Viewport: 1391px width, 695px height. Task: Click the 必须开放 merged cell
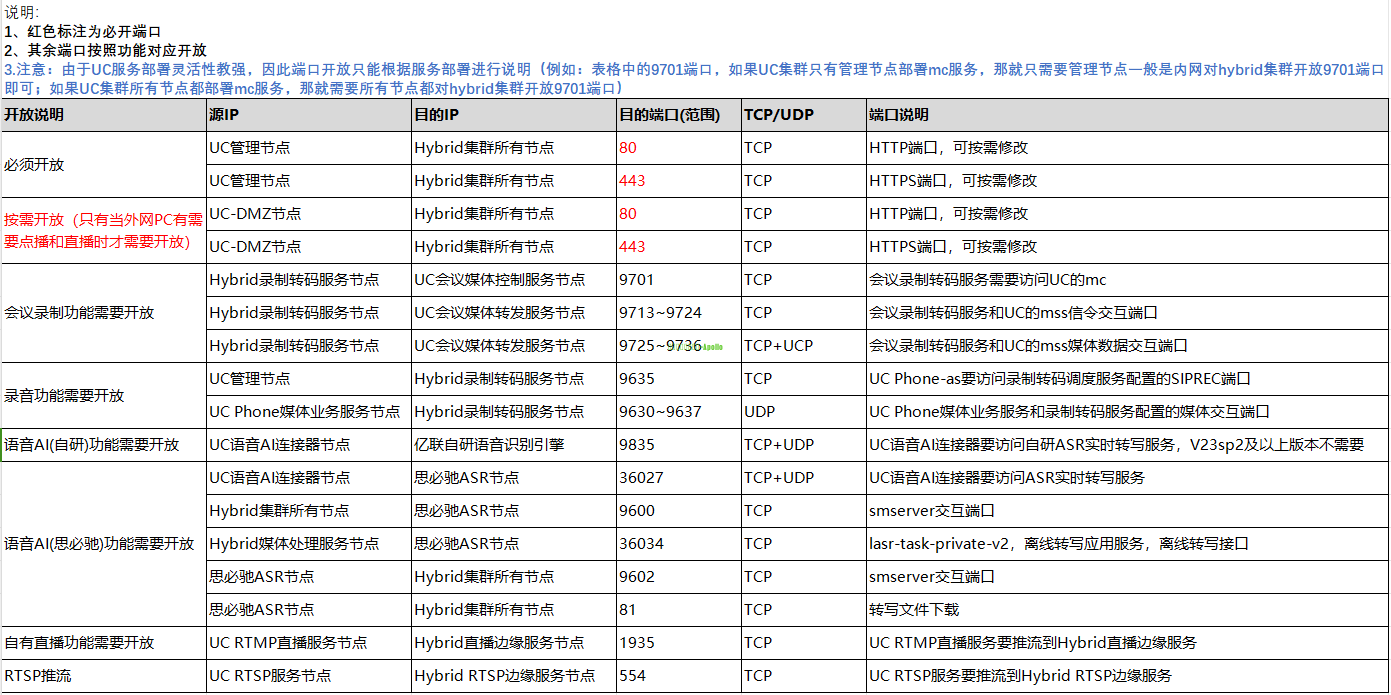(102, 165)
